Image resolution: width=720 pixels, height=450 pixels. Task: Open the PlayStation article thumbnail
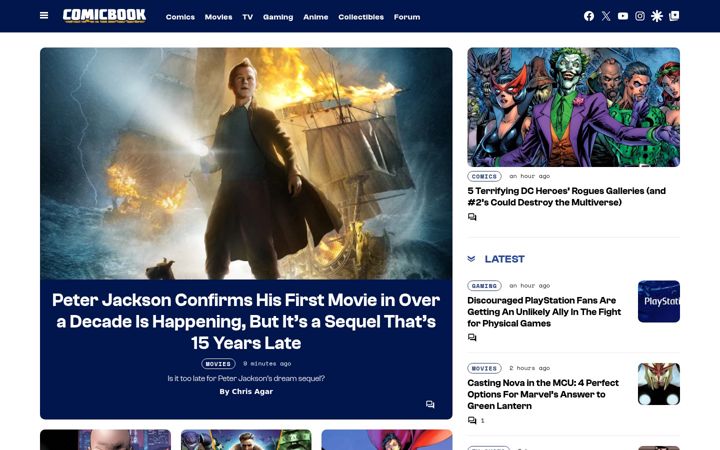pos(659,301)
